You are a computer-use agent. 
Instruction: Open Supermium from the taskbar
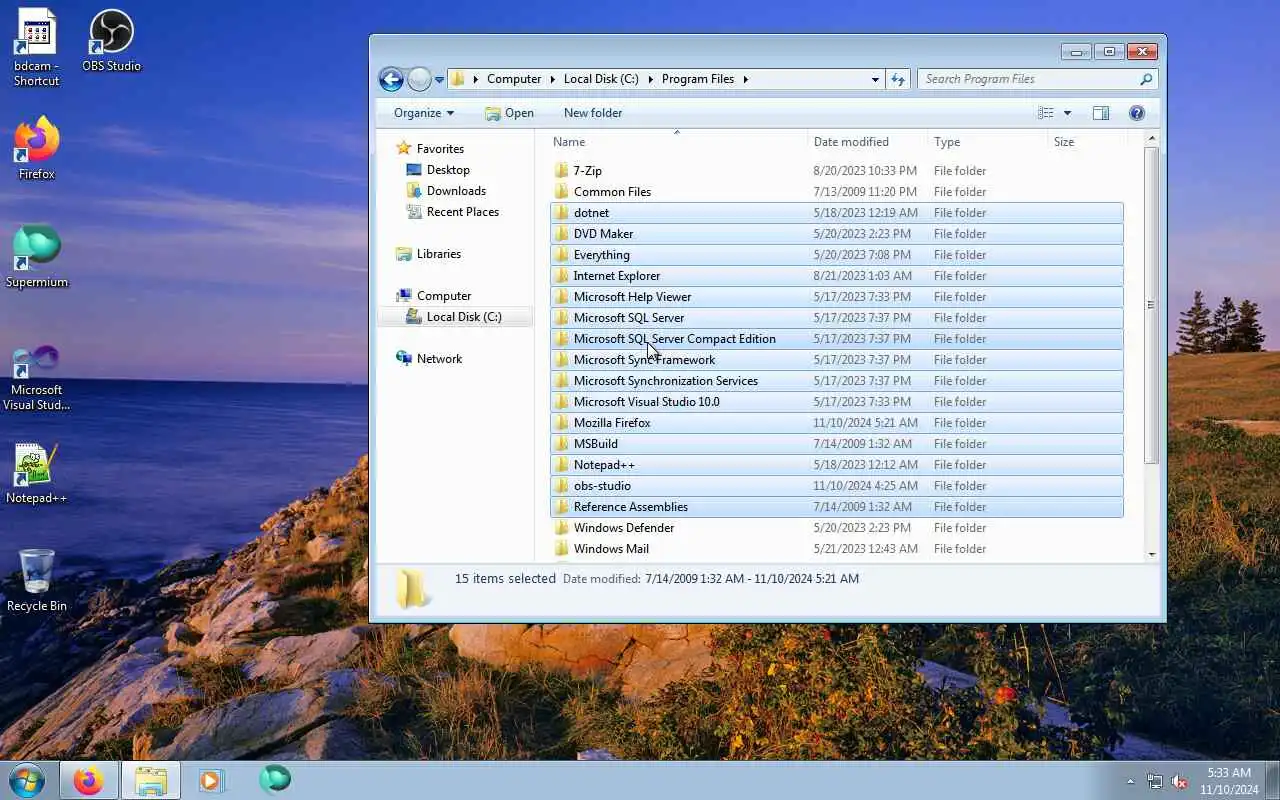tap(275, 779)
